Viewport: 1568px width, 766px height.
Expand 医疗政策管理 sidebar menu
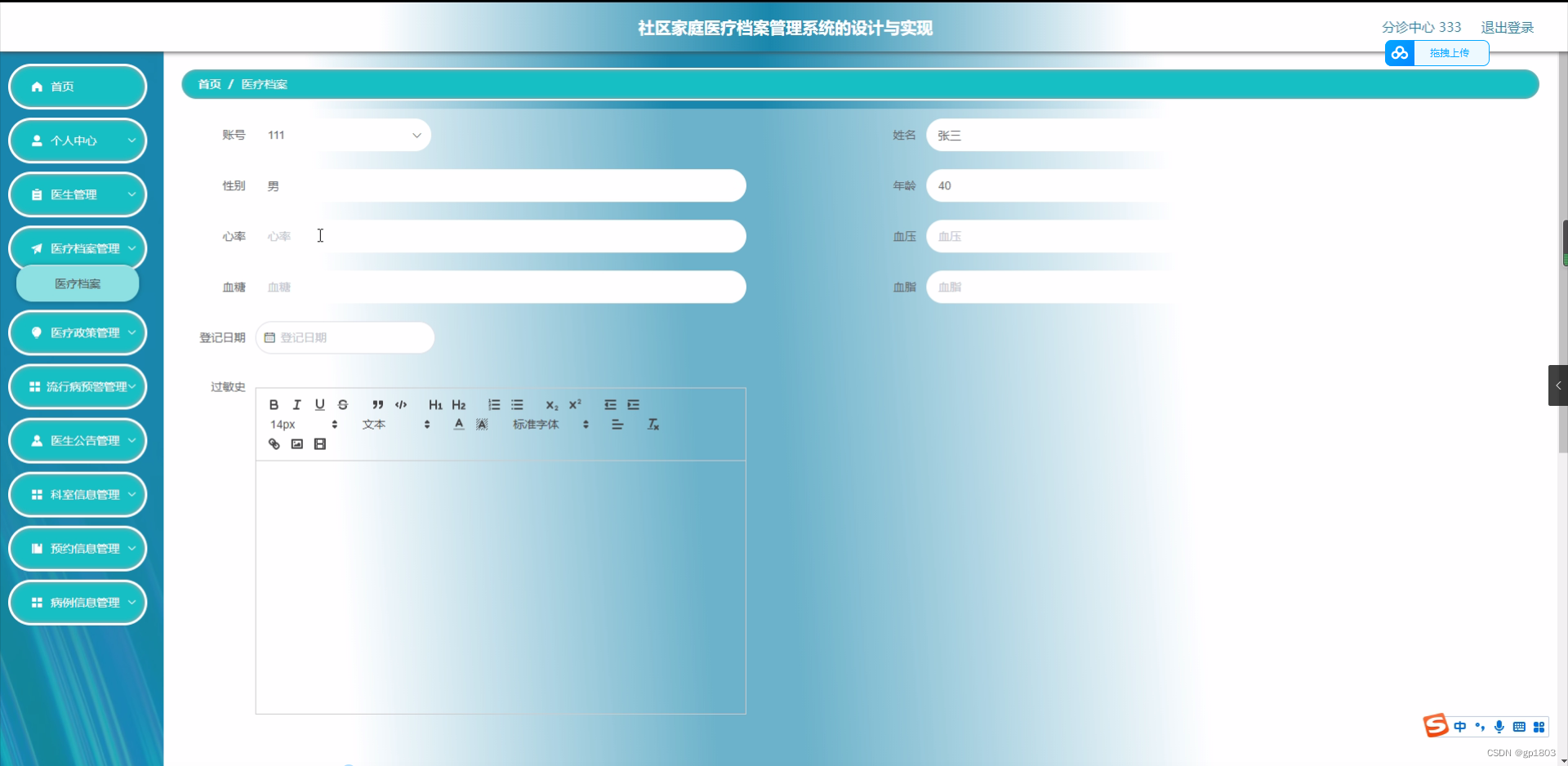pyautogui.click(x=78, y=332)
